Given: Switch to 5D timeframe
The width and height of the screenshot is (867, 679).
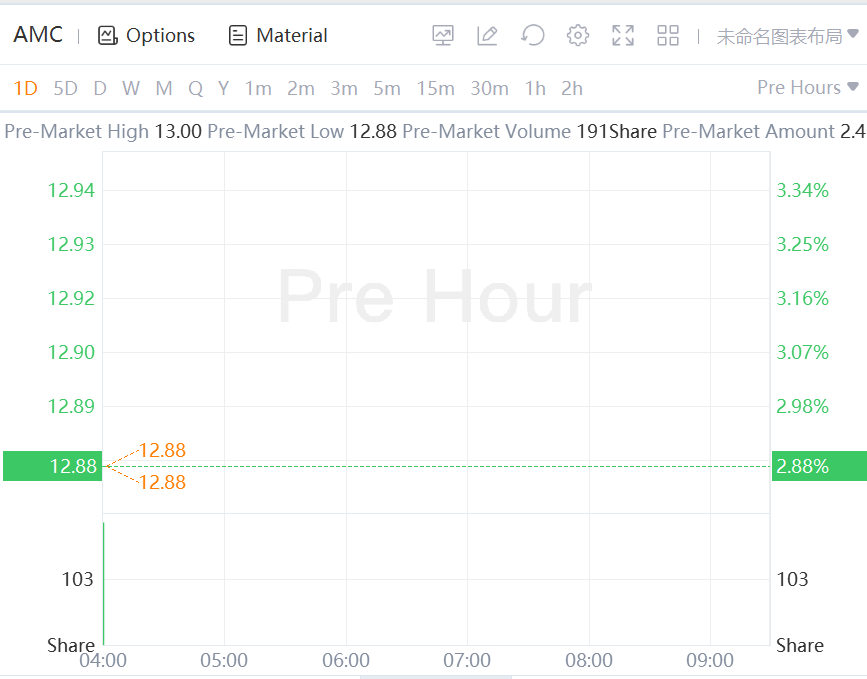Looking at the screenshot, I should (x=65, y=88).
